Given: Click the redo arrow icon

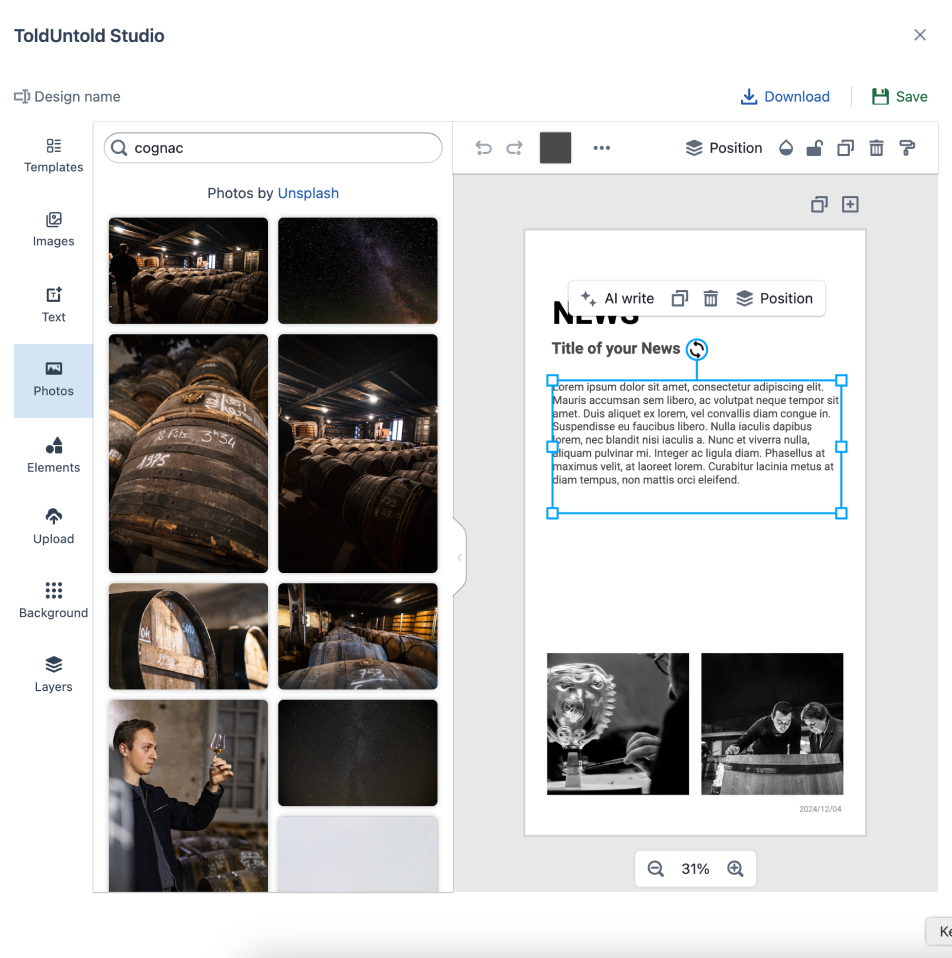Looking at the screenshot, I should coord(514,148).
